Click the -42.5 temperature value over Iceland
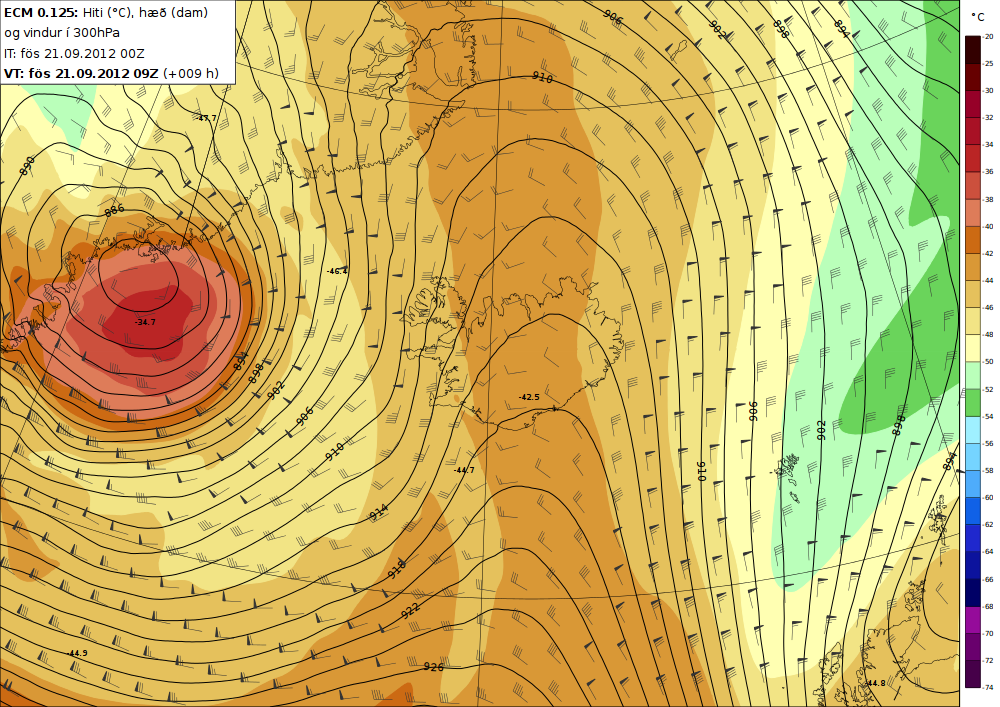Viewport: 1000px width, 707px height. [x=529, y=397]
